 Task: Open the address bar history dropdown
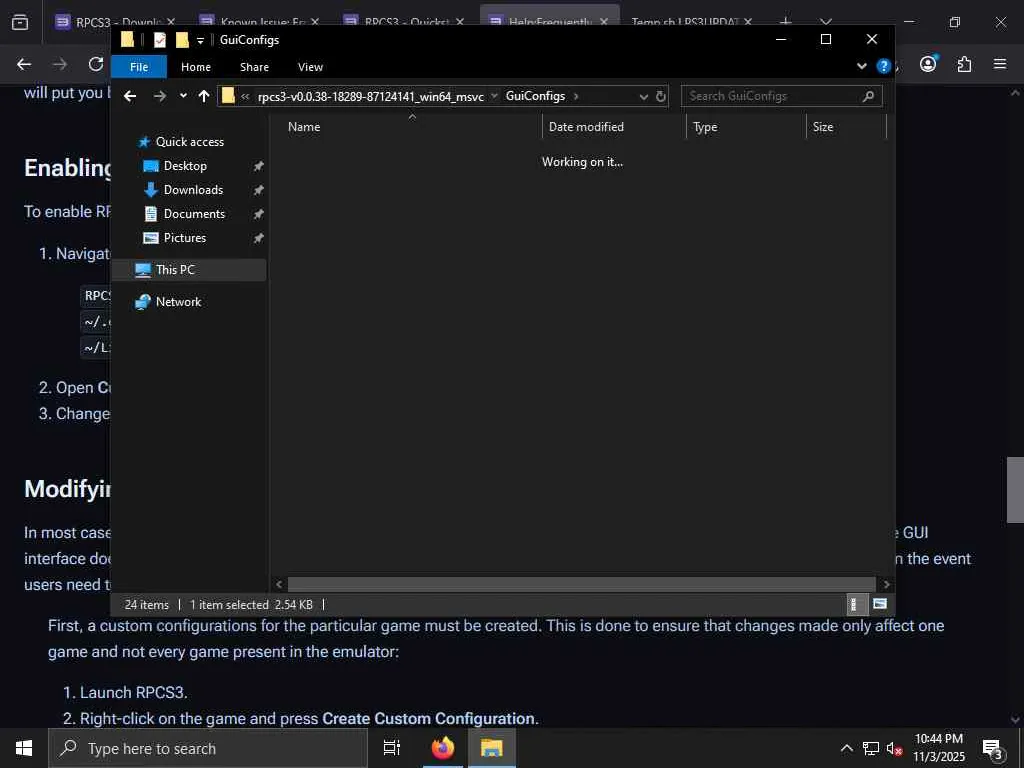click(x=644, y=96)
